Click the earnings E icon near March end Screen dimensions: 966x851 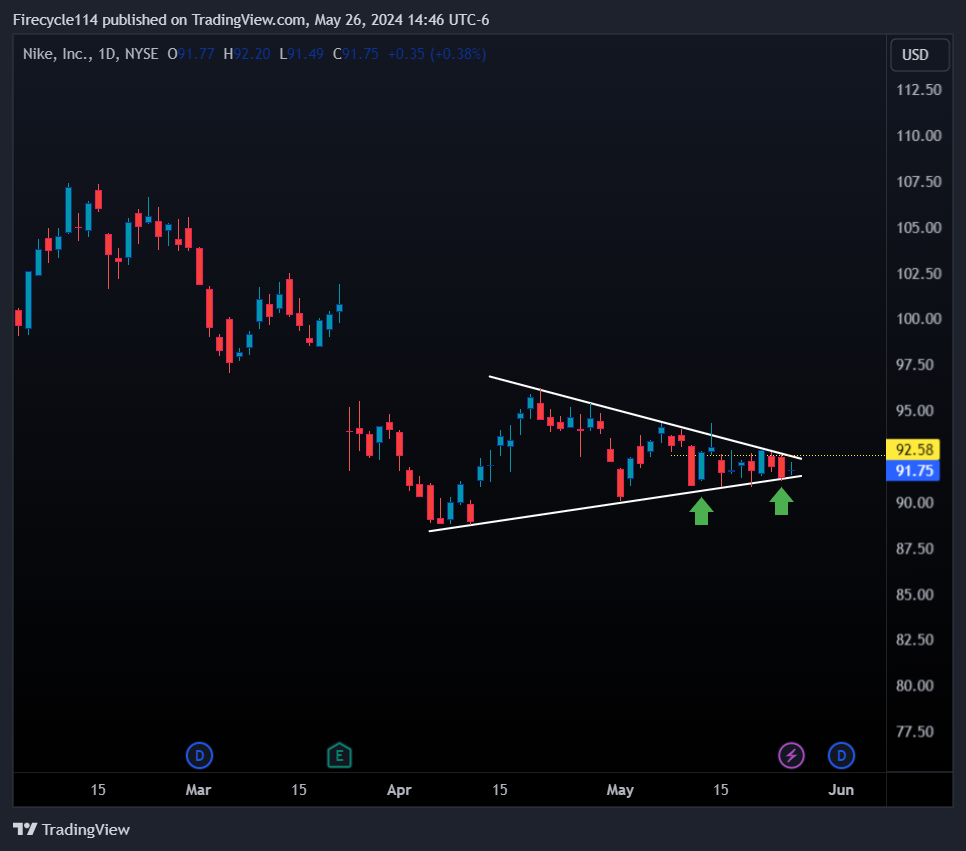tap(339, 755)
